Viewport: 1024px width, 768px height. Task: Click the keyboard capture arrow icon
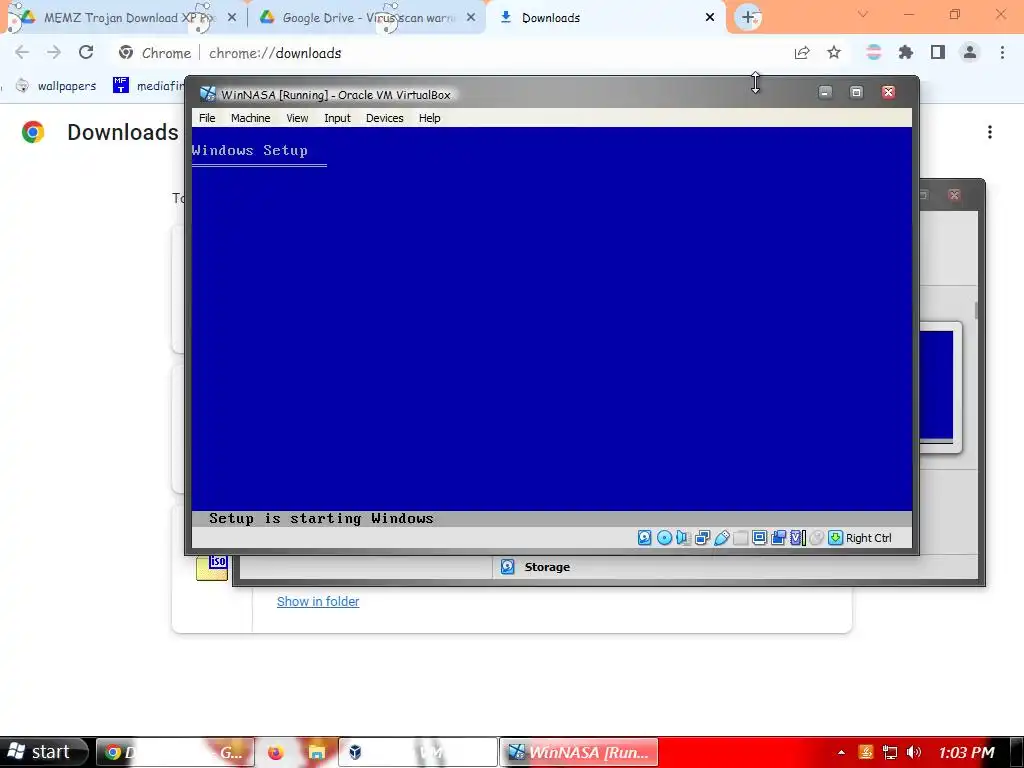[835, 537]
